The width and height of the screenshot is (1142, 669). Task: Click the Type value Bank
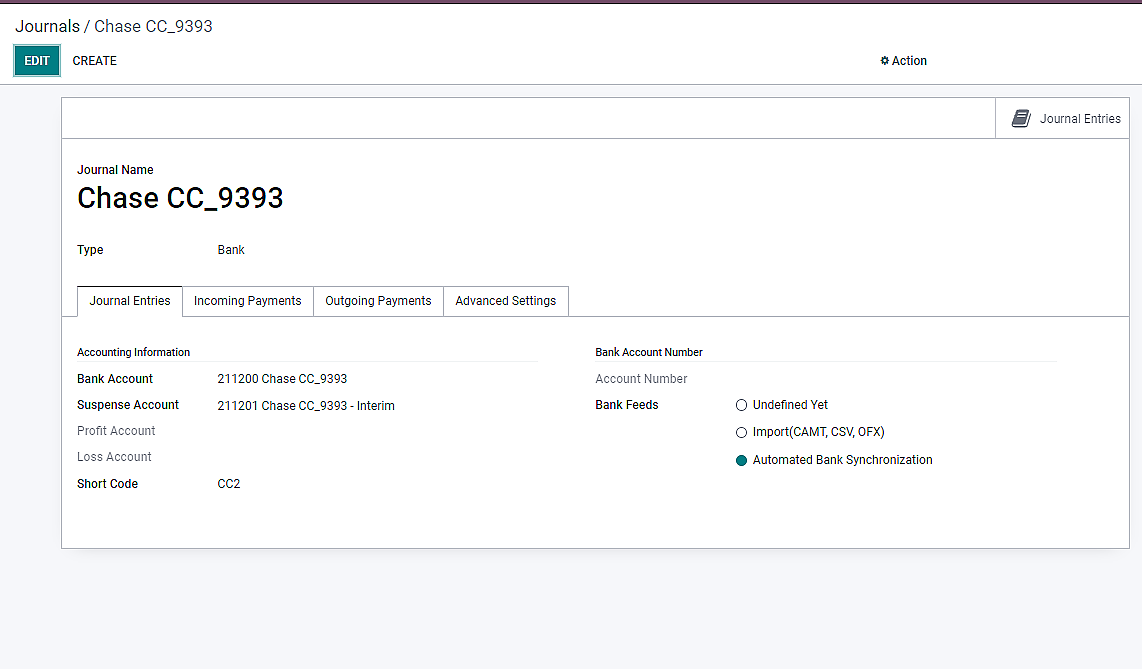[231, 250]
